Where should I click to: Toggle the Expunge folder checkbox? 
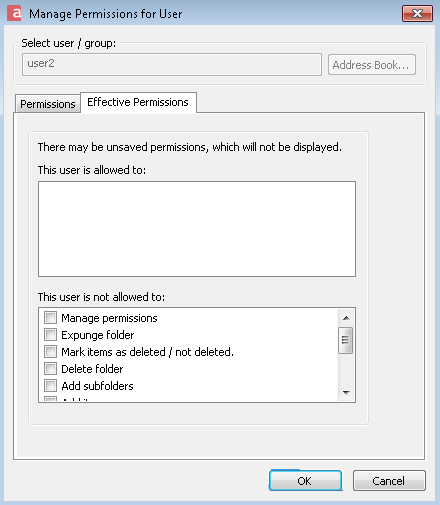tap(50, 334)
